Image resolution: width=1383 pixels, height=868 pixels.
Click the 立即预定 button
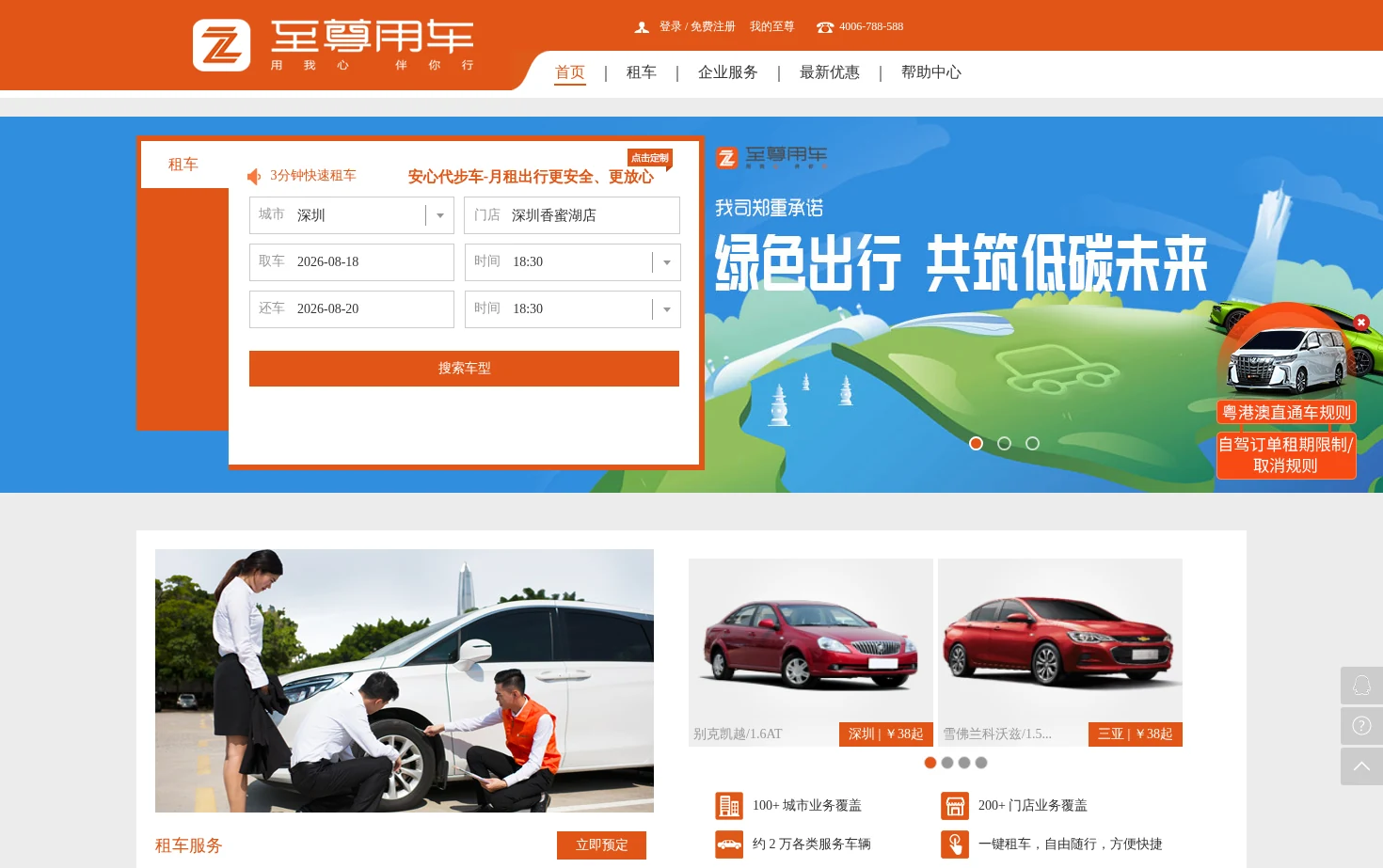pyautogui.click(x=601, y=845)
